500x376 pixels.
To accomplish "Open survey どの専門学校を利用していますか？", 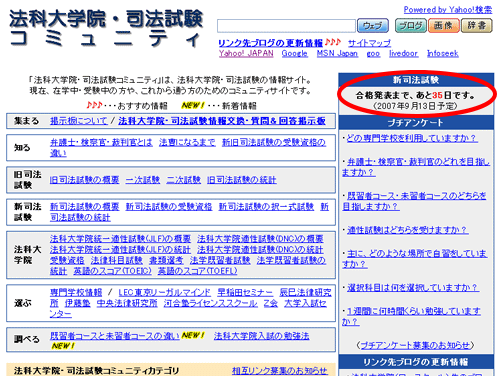I will [412, 138].
